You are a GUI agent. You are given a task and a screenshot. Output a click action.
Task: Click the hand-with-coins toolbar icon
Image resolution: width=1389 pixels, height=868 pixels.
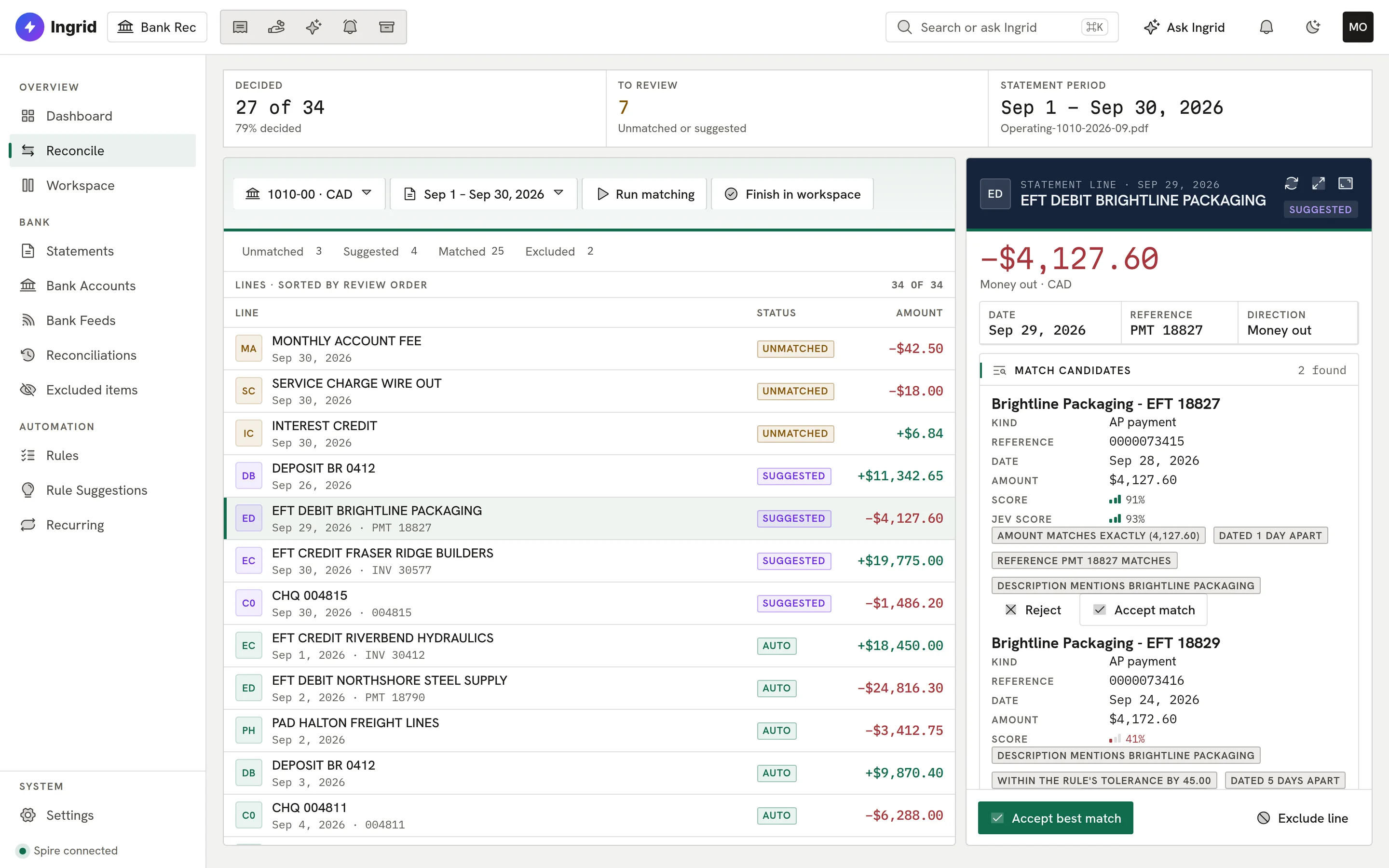[x=277, y=27]
